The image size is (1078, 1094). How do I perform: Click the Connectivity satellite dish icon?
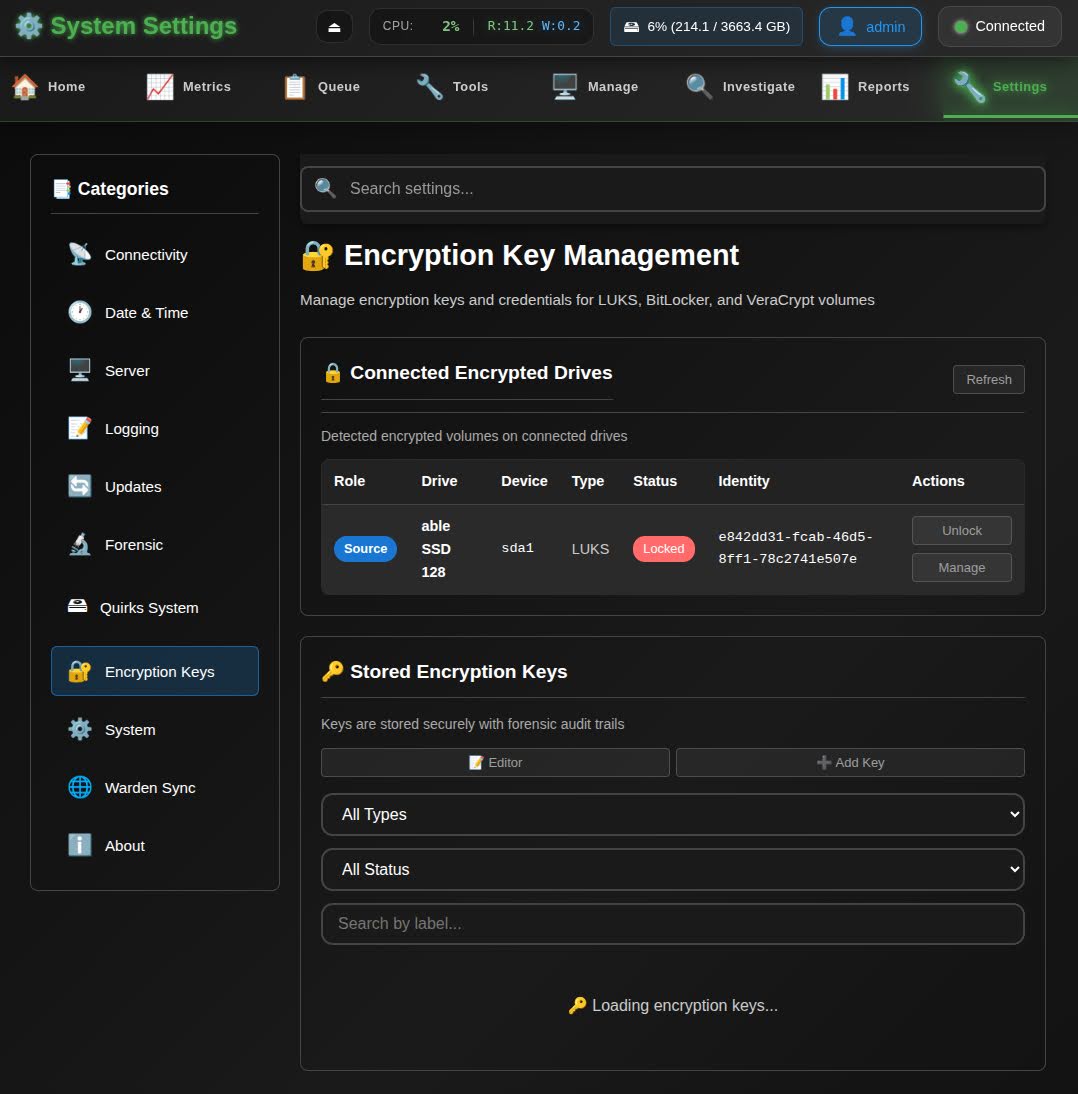point(80,254)
